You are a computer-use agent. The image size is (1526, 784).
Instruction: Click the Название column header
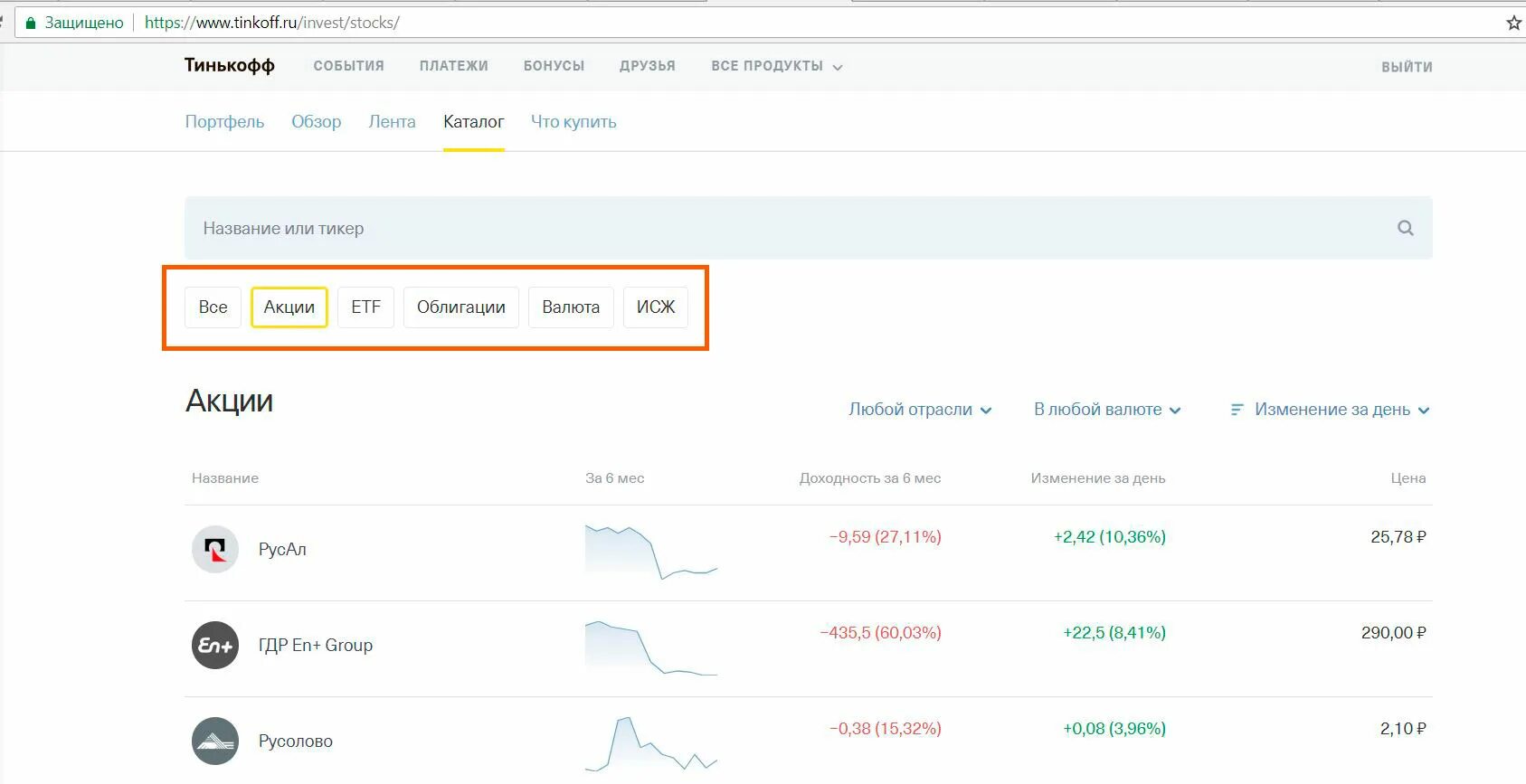pos(225,477)
